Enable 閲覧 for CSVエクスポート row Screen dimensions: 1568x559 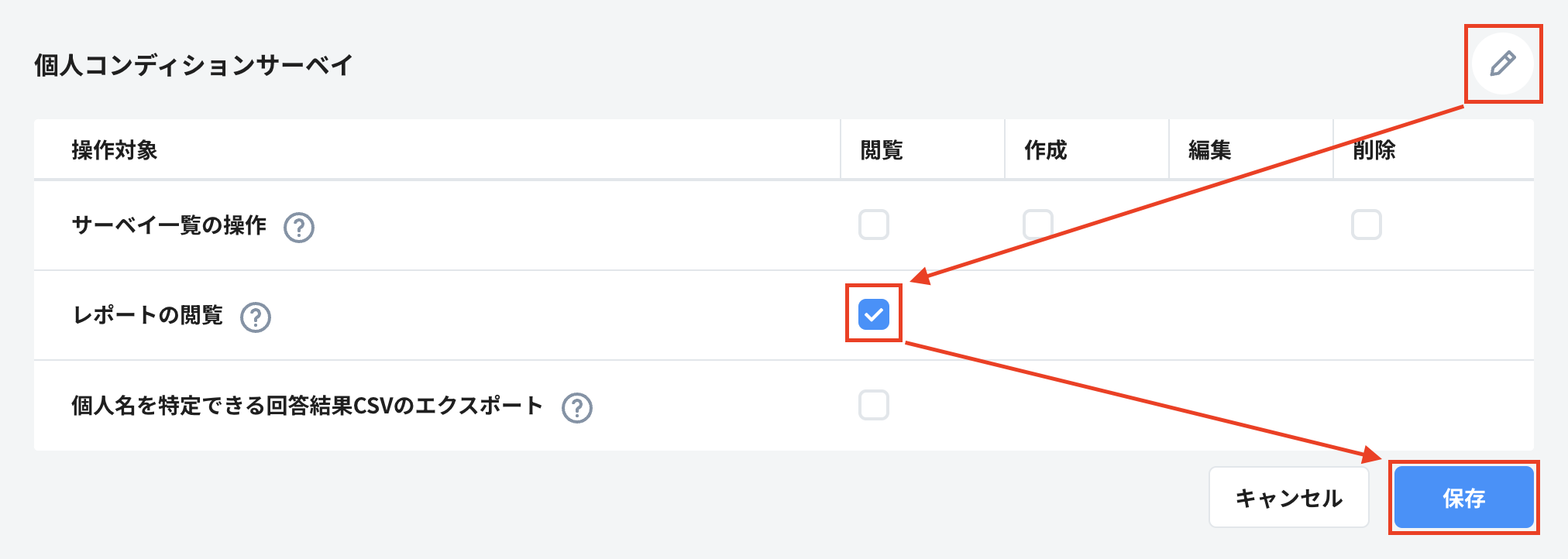point(874,405)
